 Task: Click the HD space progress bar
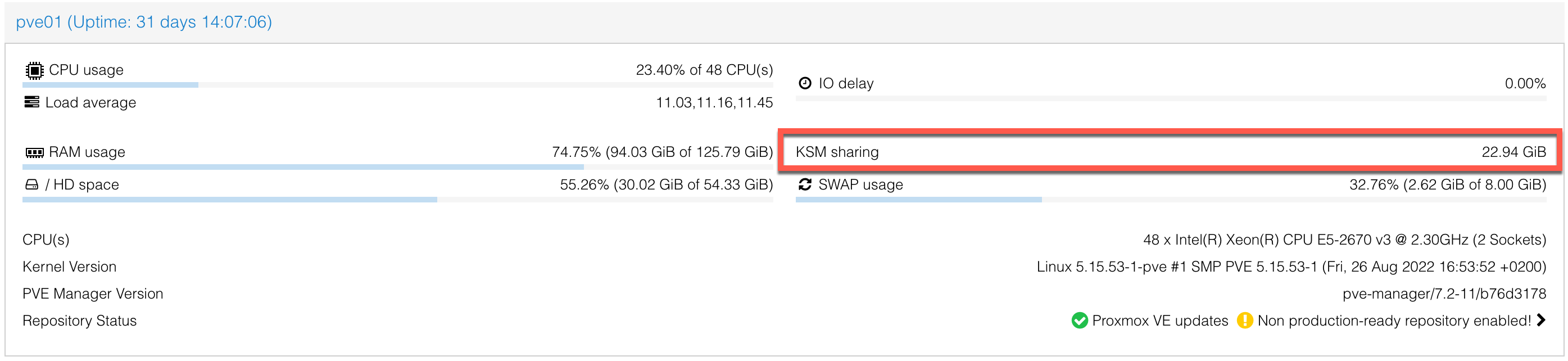(x=397, y=200)
